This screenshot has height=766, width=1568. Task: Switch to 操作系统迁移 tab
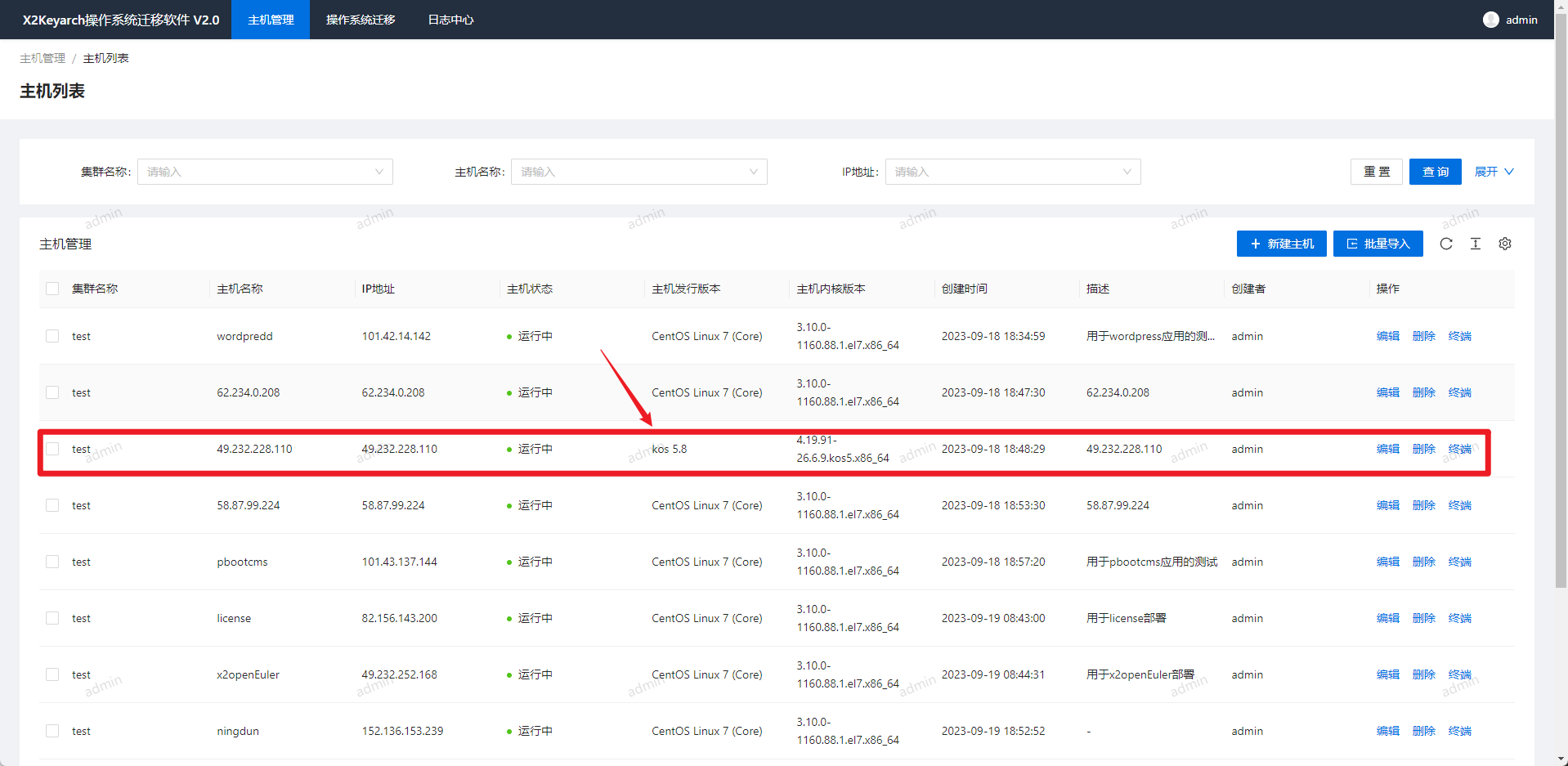click(361, 20)
